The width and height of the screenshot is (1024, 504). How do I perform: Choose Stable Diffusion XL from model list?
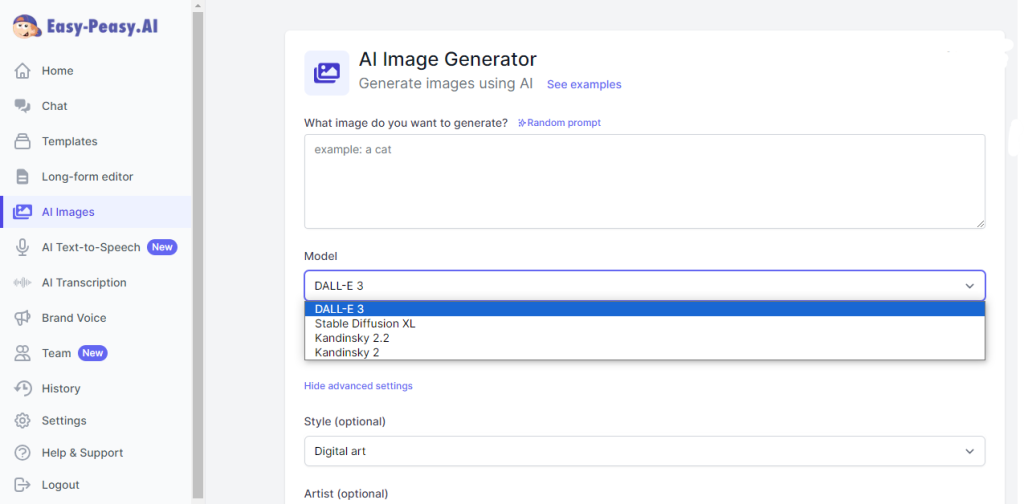coord(365,324)
